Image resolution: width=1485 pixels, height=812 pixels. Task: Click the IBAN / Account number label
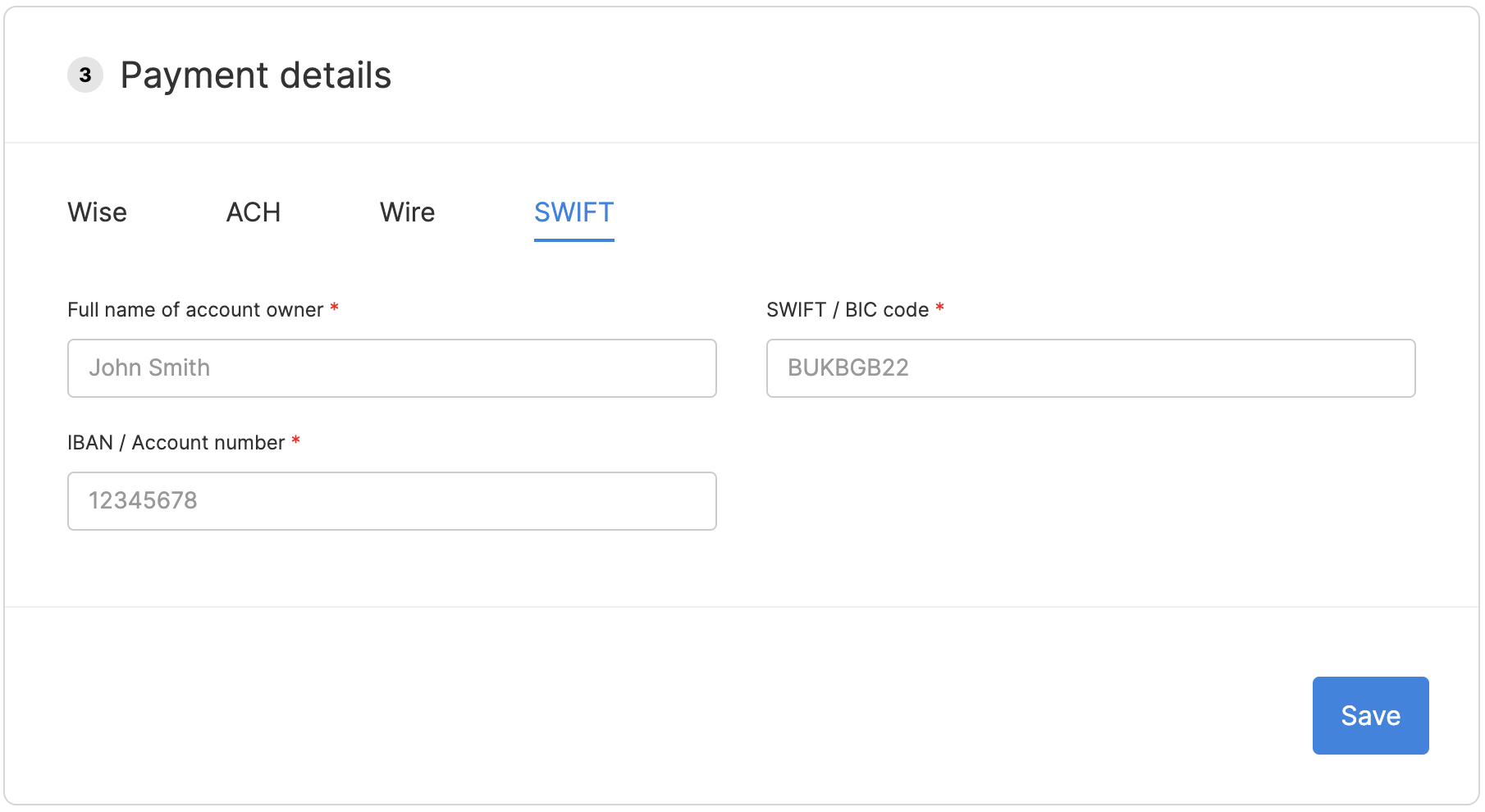click(x=176, y=443)
